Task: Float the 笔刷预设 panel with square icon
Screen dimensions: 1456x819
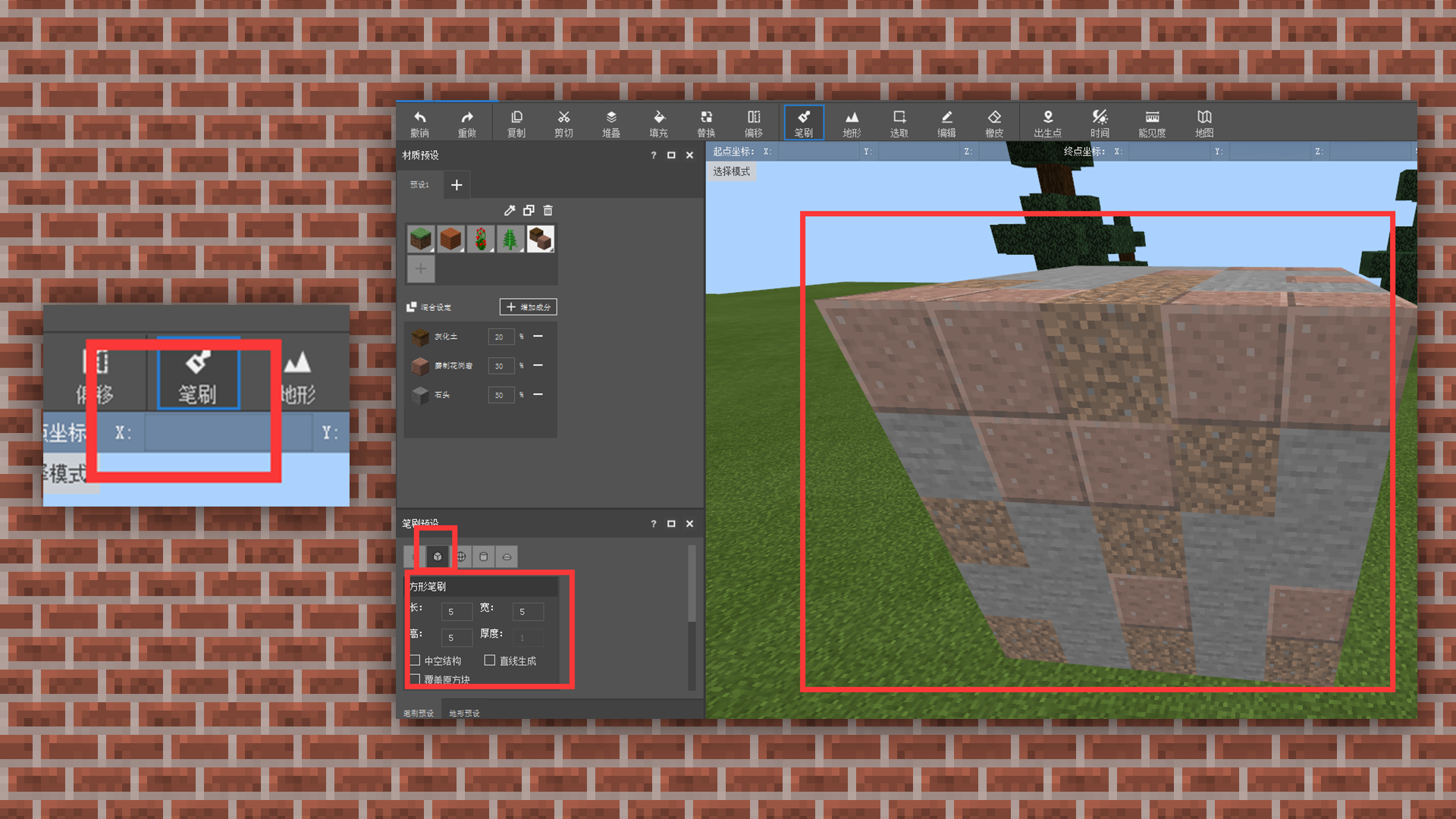Action: point(671,523)
